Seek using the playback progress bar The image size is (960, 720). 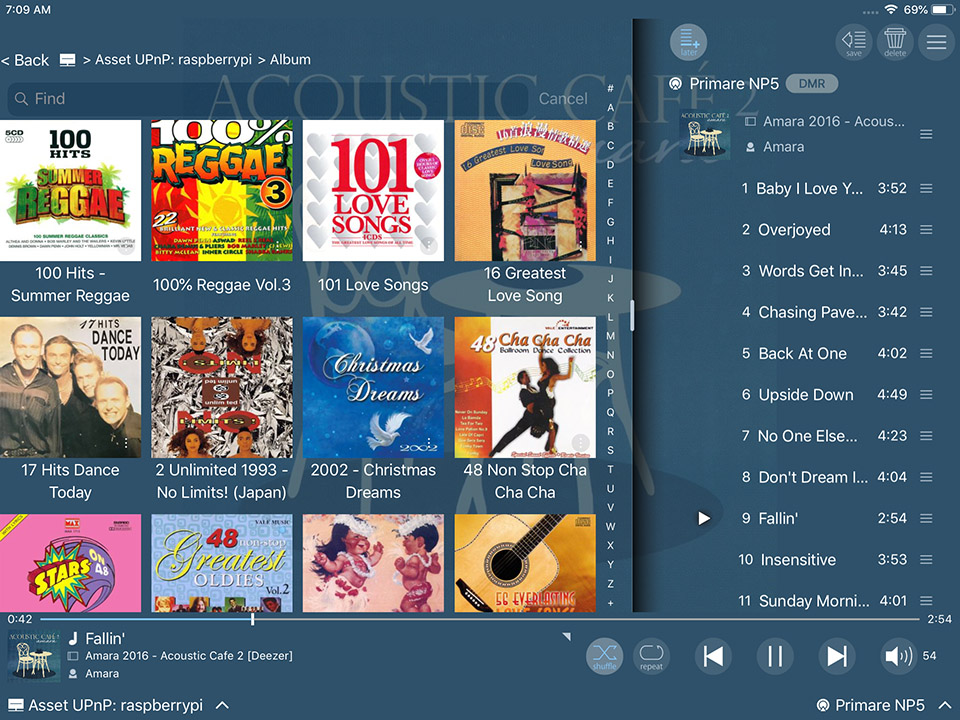(x=479, y=620)
